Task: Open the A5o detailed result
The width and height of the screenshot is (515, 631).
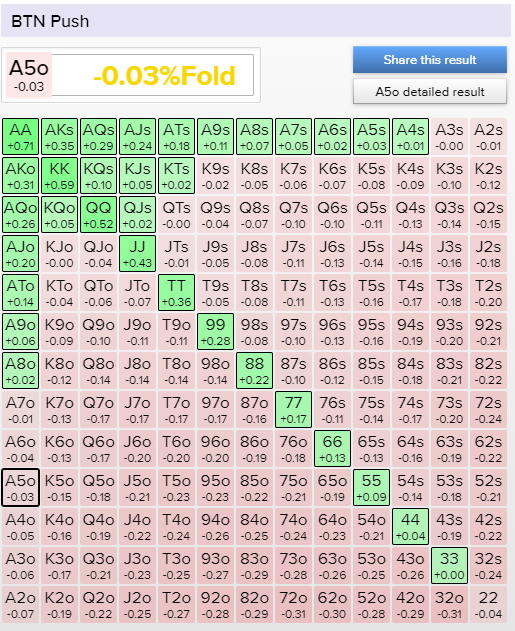Action: [x=430, y=91]
